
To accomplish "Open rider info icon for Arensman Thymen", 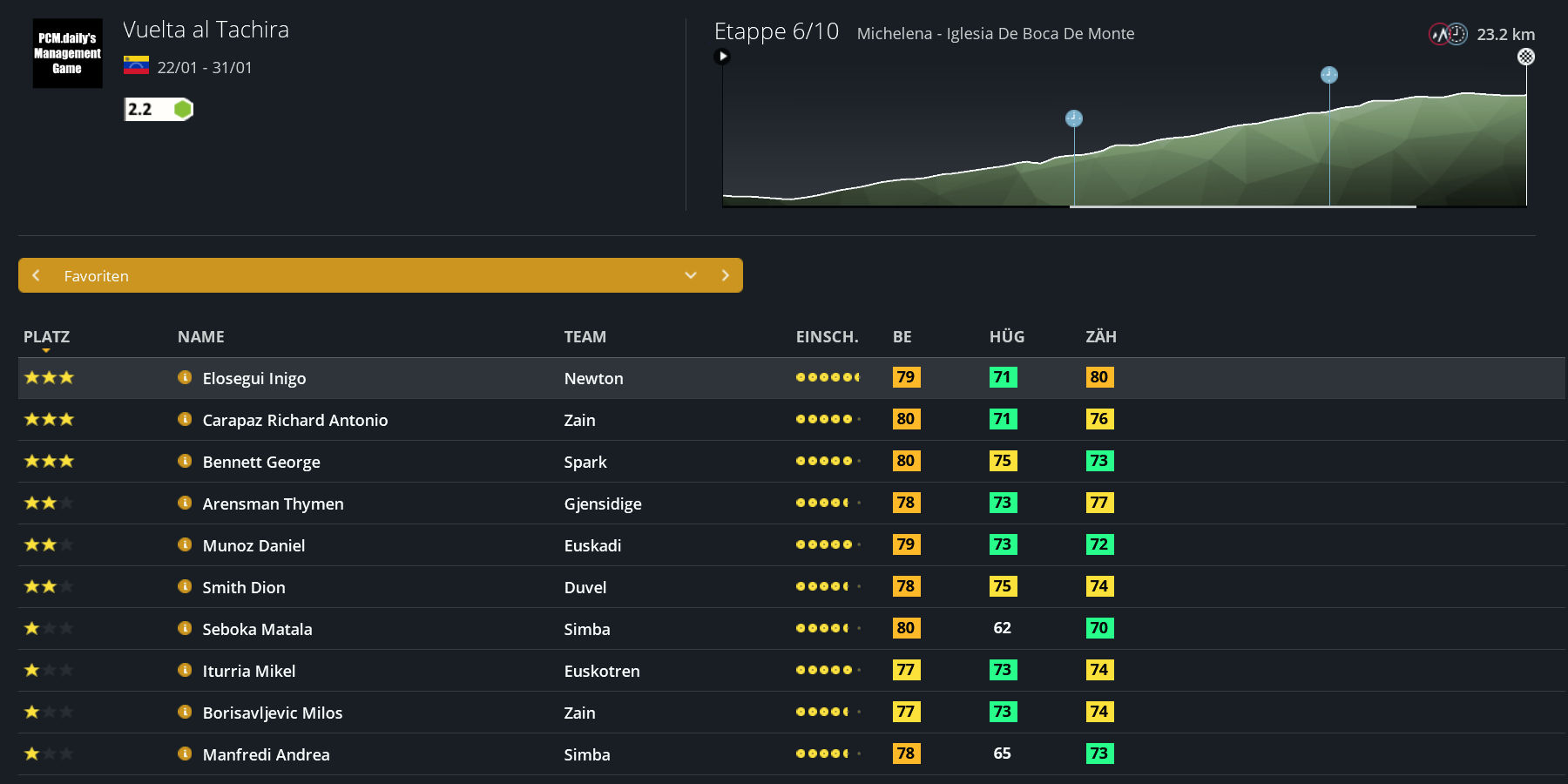I will 185,503.
